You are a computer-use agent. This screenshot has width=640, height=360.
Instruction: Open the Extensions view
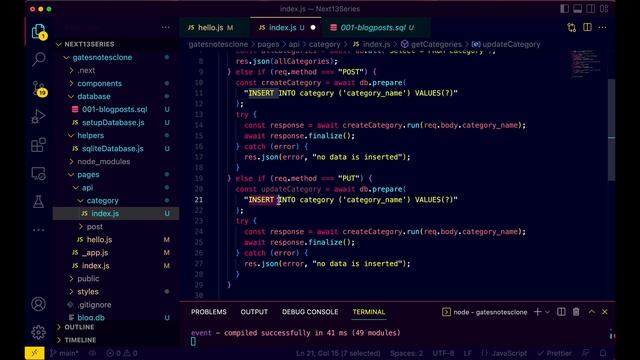point(38,145)
